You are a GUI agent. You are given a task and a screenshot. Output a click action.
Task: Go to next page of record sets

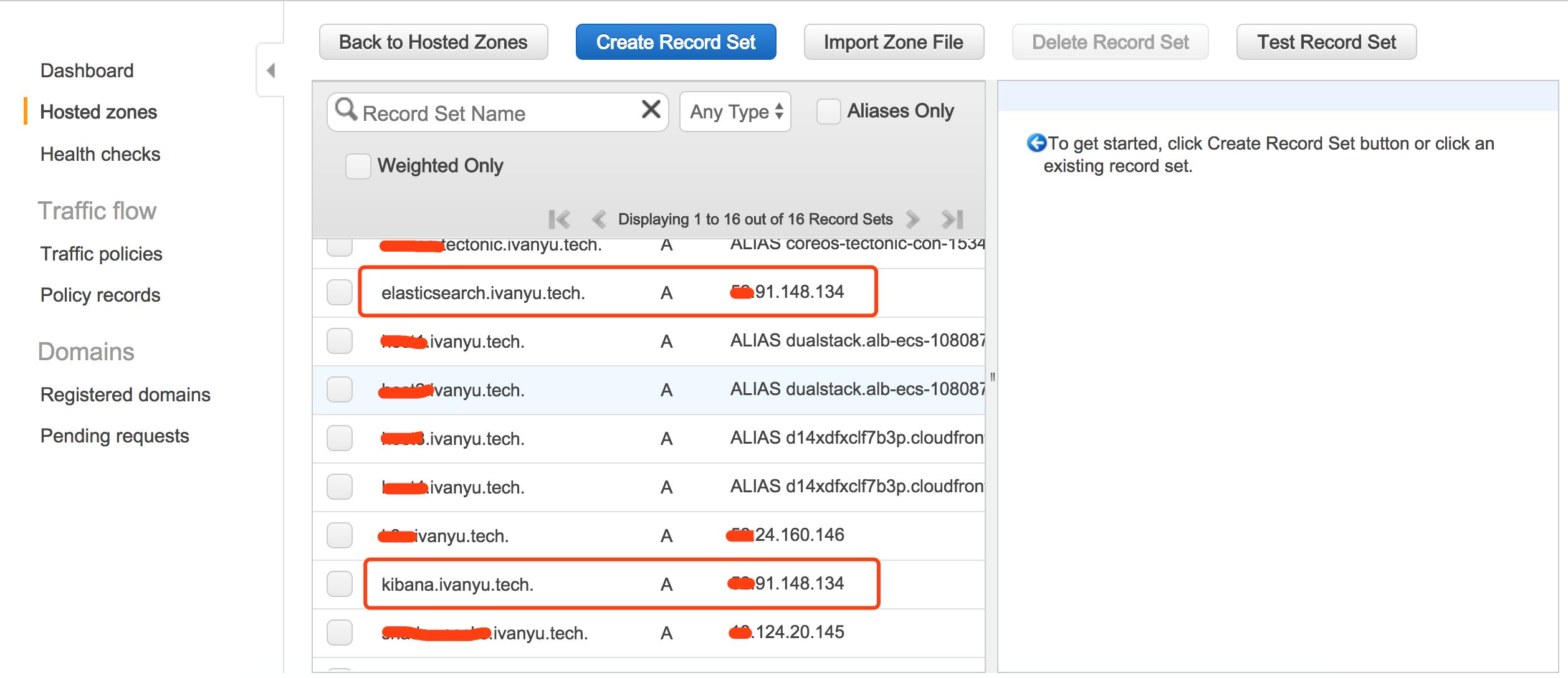[912, 219]
